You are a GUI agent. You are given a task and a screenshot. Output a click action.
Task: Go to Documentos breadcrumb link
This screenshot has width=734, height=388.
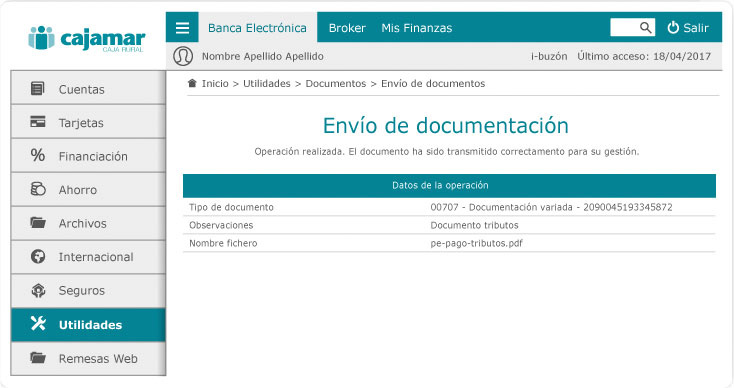point(336,83)
